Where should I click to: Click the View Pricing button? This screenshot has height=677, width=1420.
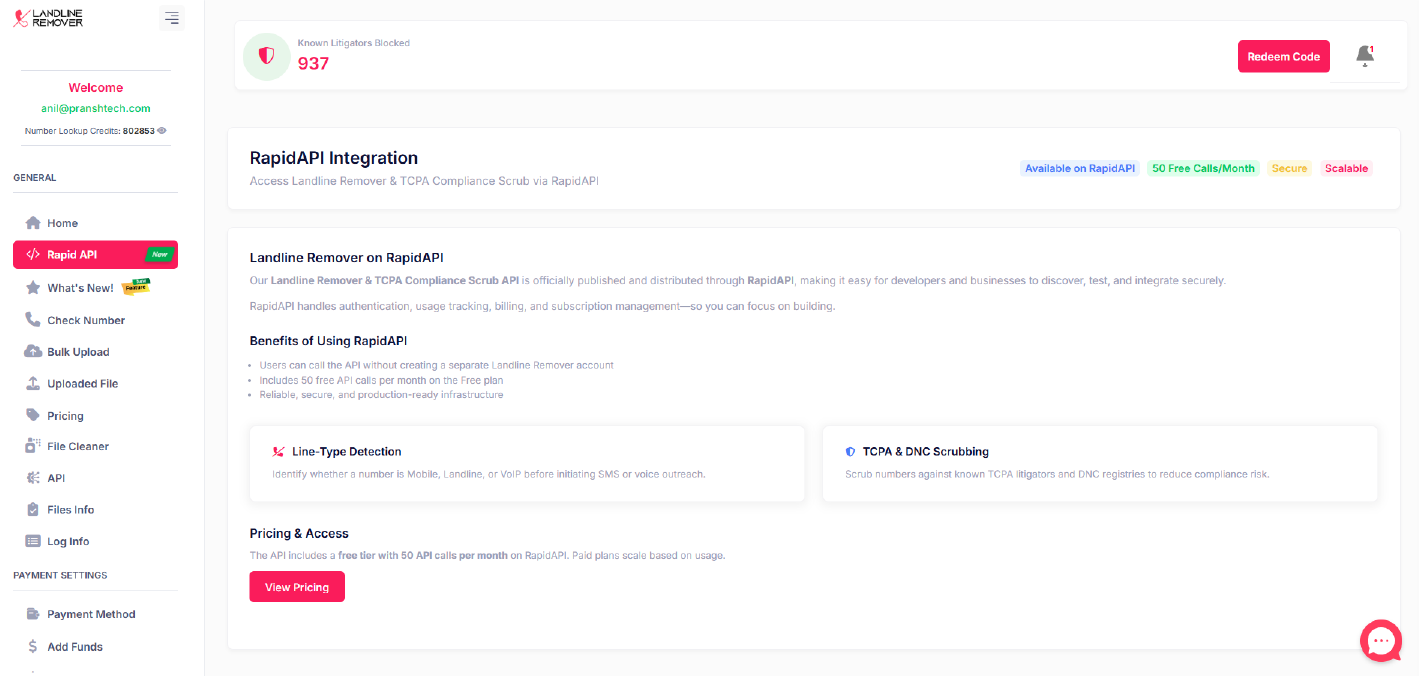click(x=297, y=587)
